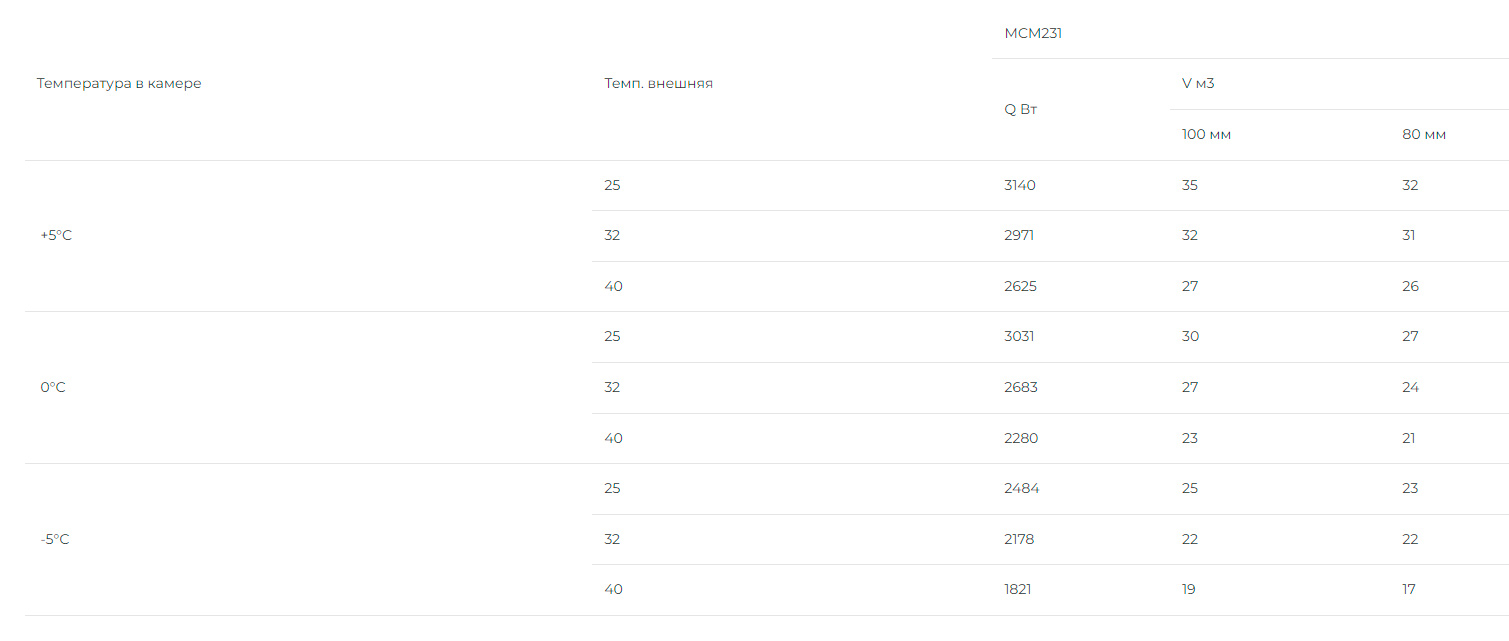Click the 'Температура в камере' column header
Viewport: 1509px width, 641px height.
119,83
